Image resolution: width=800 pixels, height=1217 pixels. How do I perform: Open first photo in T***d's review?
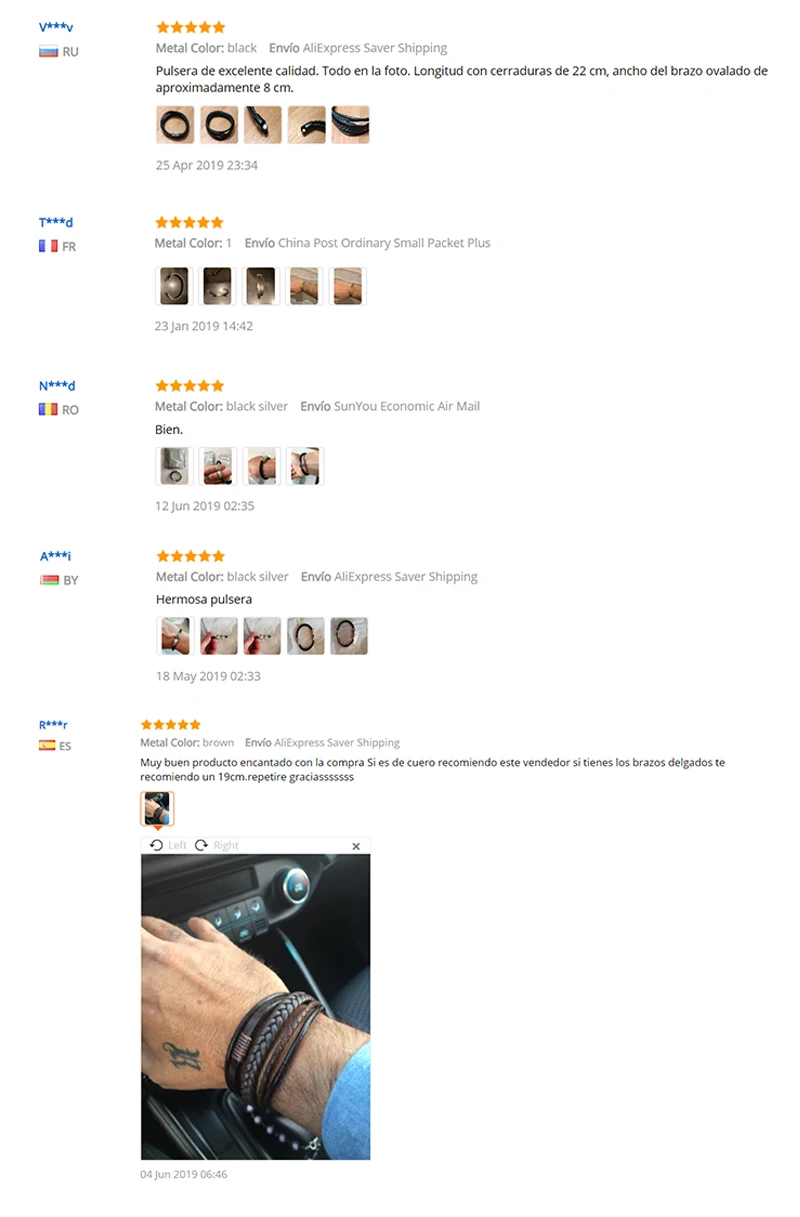(174, 286)
